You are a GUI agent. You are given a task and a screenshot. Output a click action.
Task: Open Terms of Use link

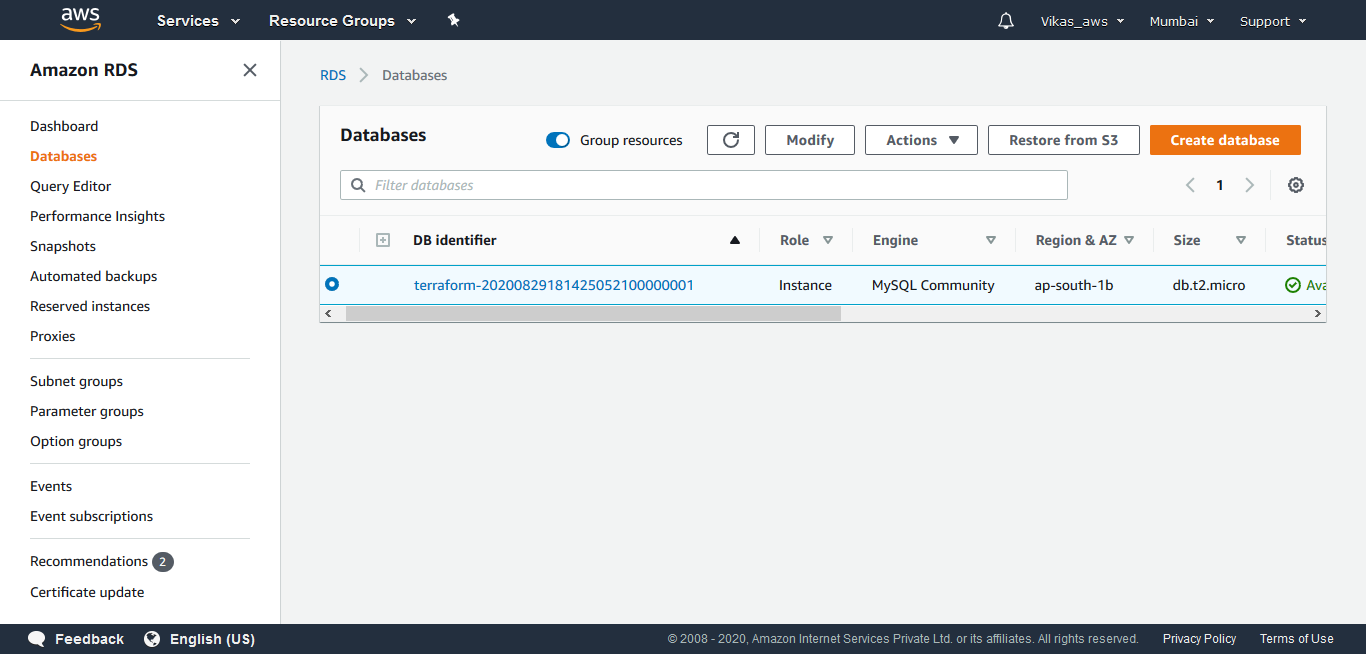point(1296,639)
